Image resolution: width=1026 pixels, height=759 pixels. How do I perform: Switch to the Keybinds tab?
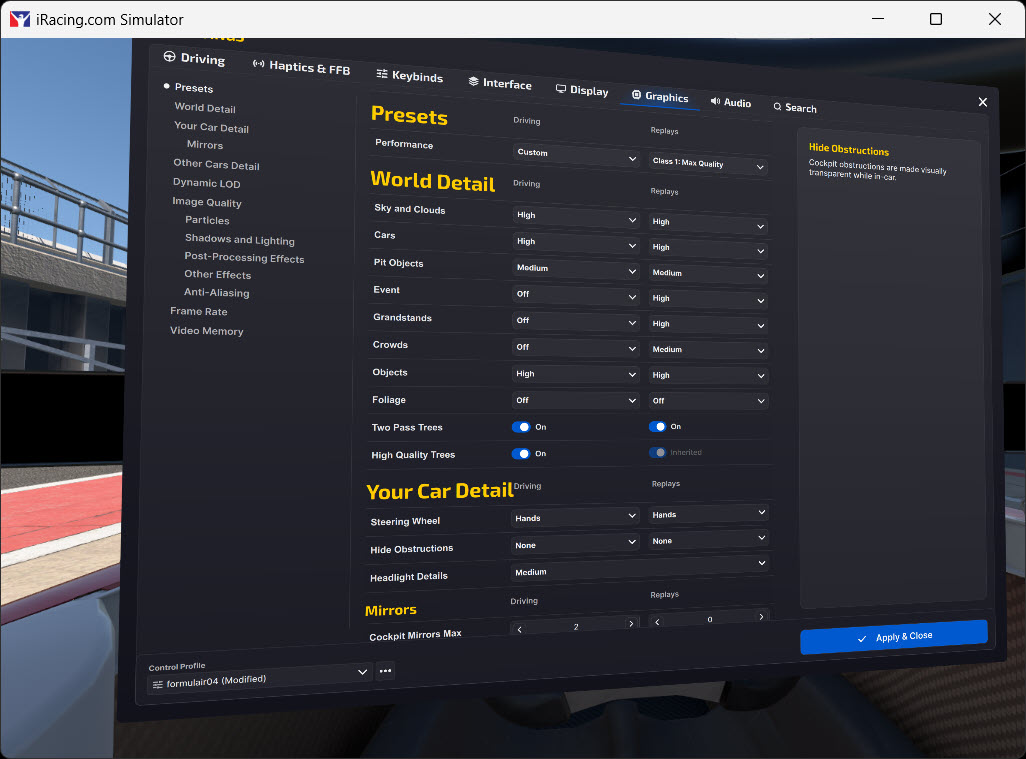[x=410, y=75]
